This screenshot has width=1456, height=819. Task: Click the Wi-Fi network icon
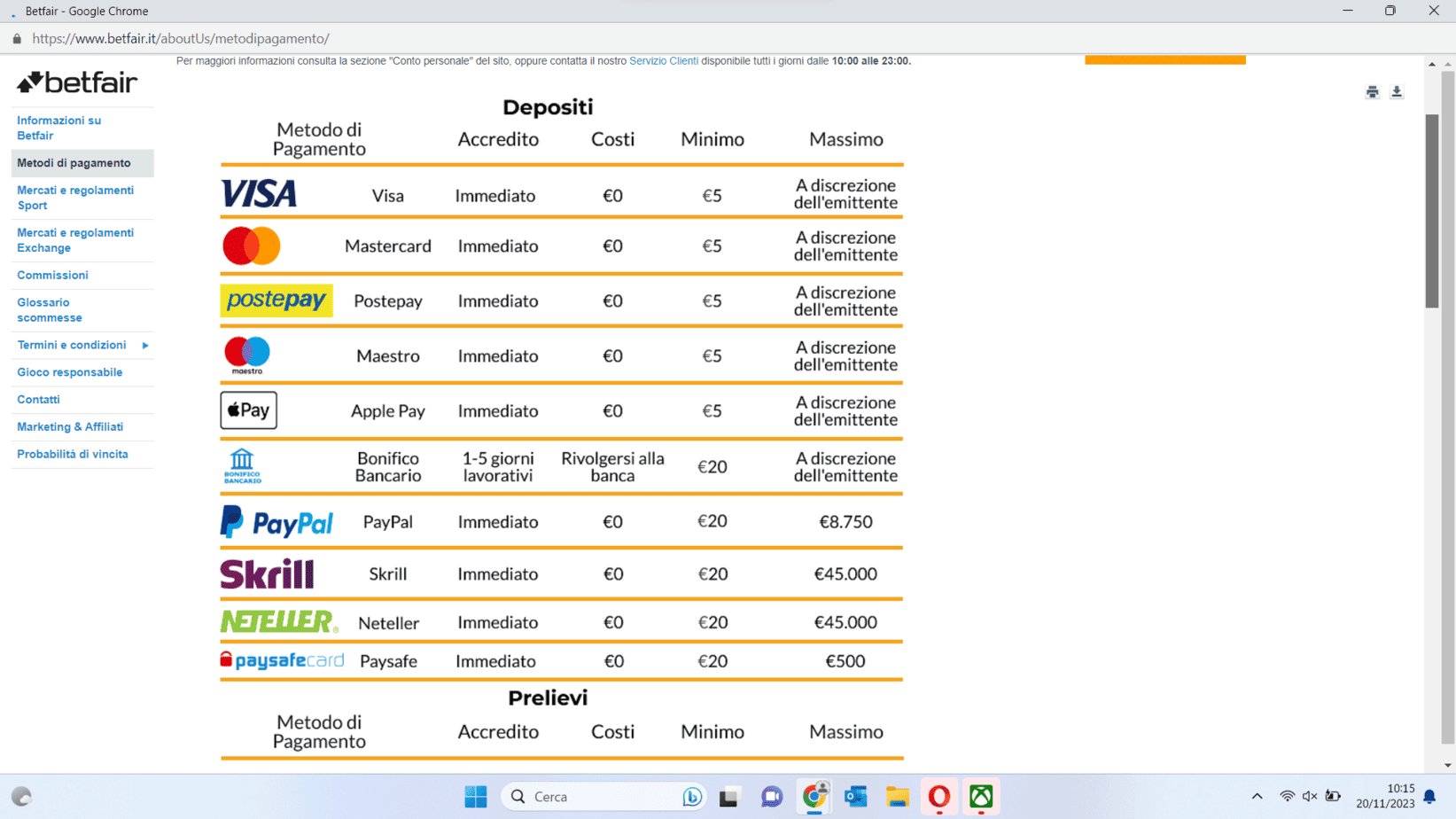[x=1288, y=797]
